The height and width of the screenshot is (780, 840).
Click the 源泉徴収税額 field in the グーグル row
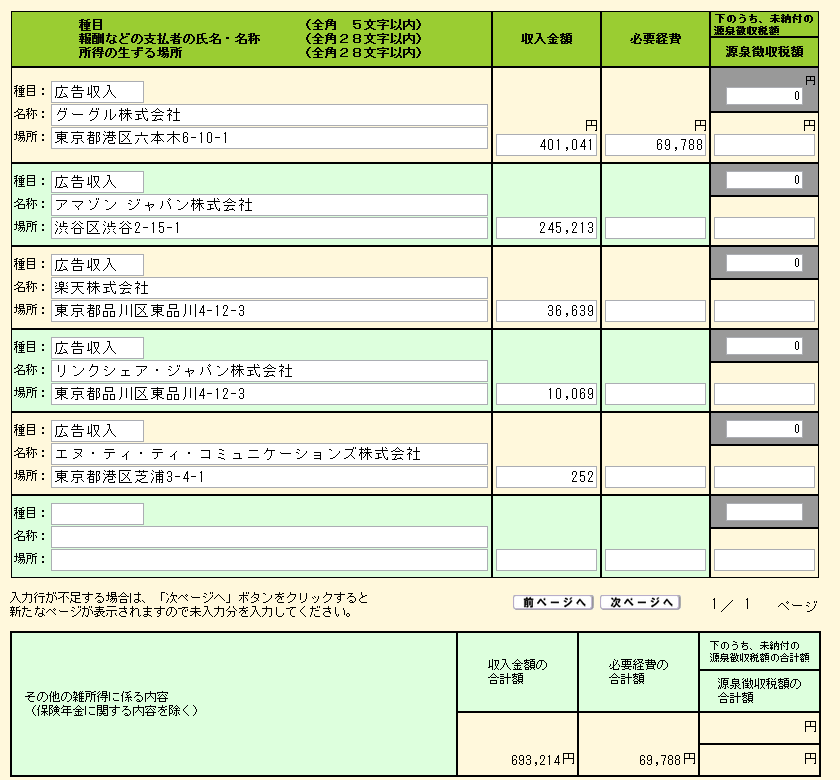764,145
